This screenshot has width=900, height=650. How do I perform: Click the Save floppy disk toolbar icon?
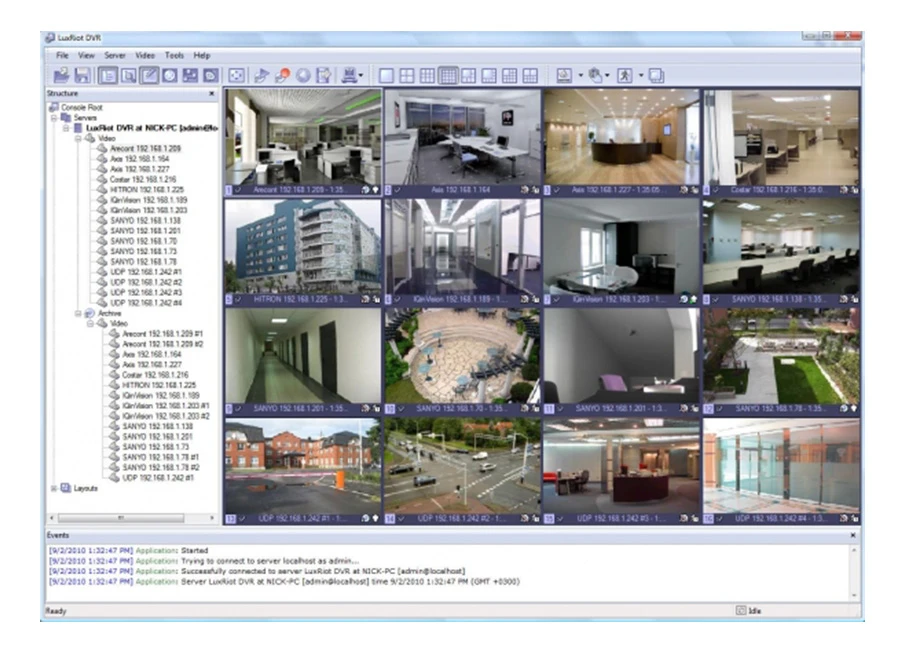point(81,76)
